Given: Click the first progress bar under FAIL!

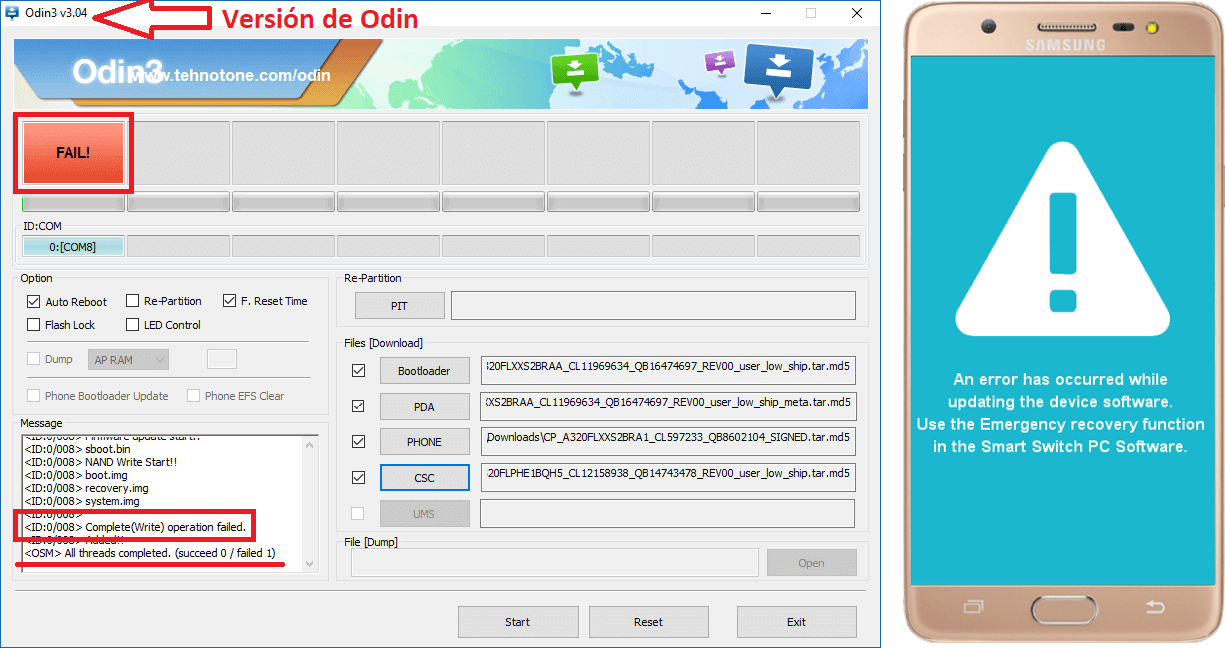Looking at the screenshot, I should tap(73, 202).
